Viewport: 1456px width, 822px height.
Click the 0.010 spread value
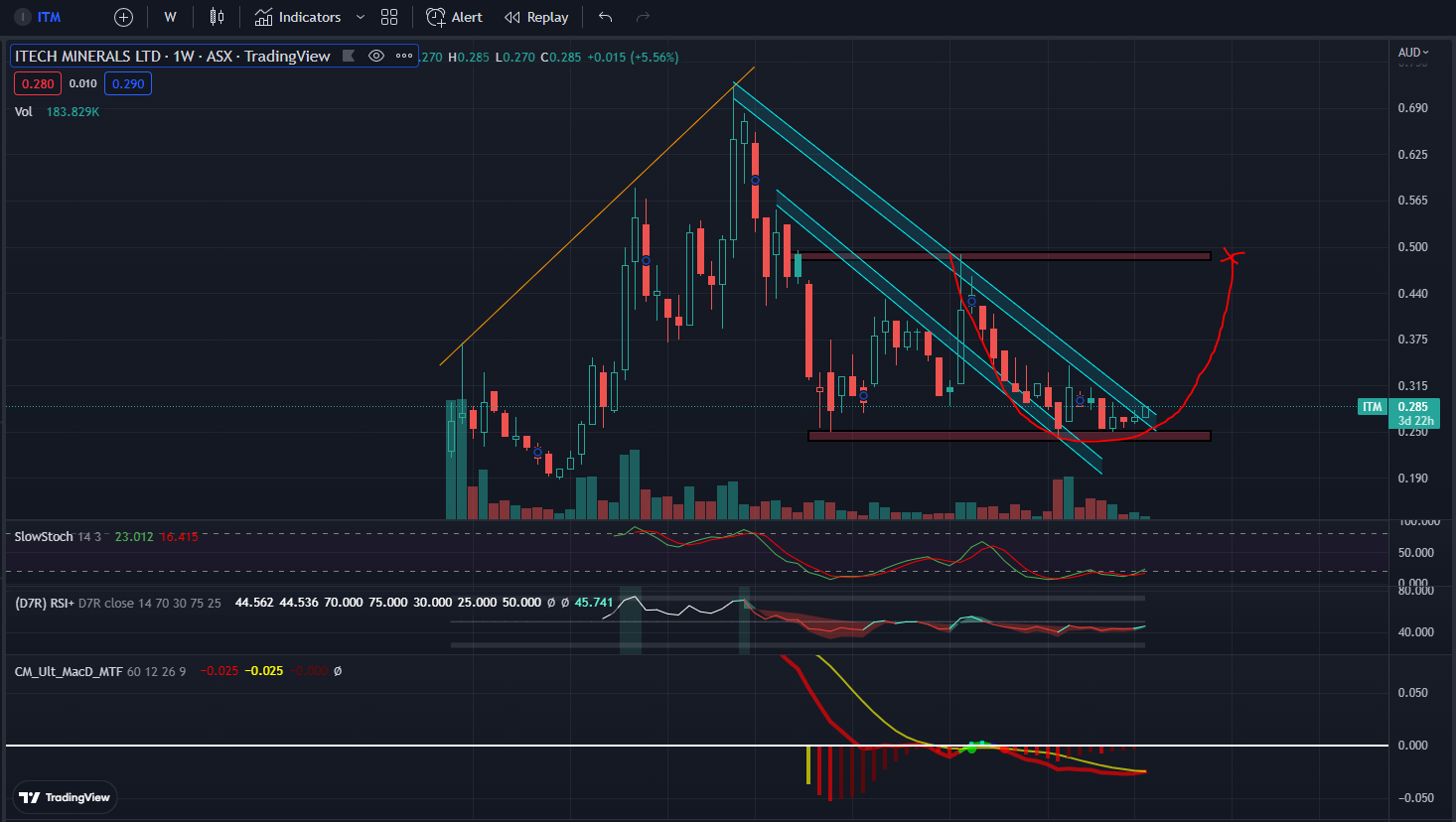83,83
